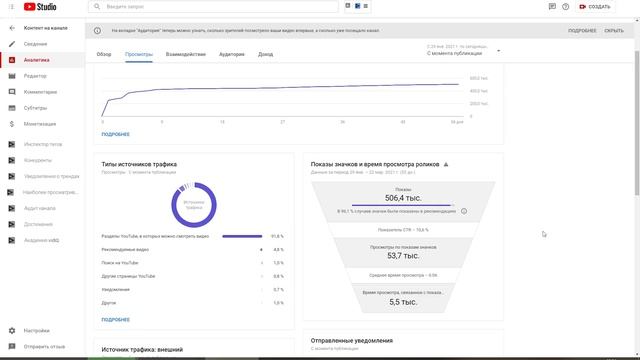Click Подробнее in the notification banner
Image resolution: width=640 pixels, height=360 pixels.
pyautogui.click(x=582, y=31)
